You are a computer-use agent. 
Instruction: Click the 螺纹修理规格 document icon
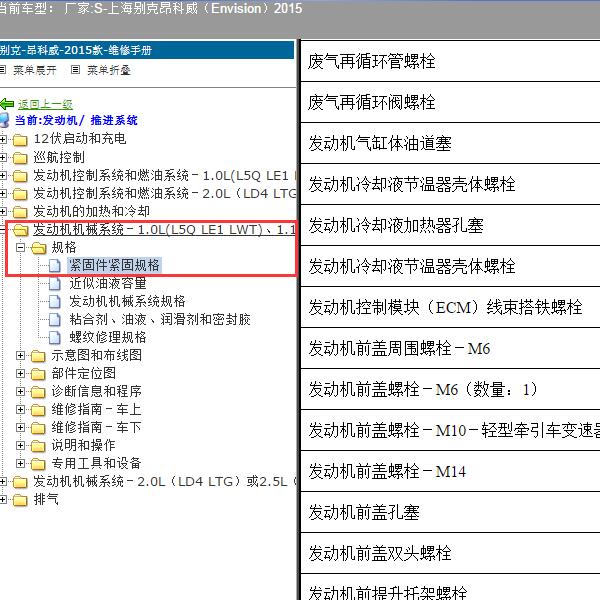pyautogui.click(x=55, y=338)
